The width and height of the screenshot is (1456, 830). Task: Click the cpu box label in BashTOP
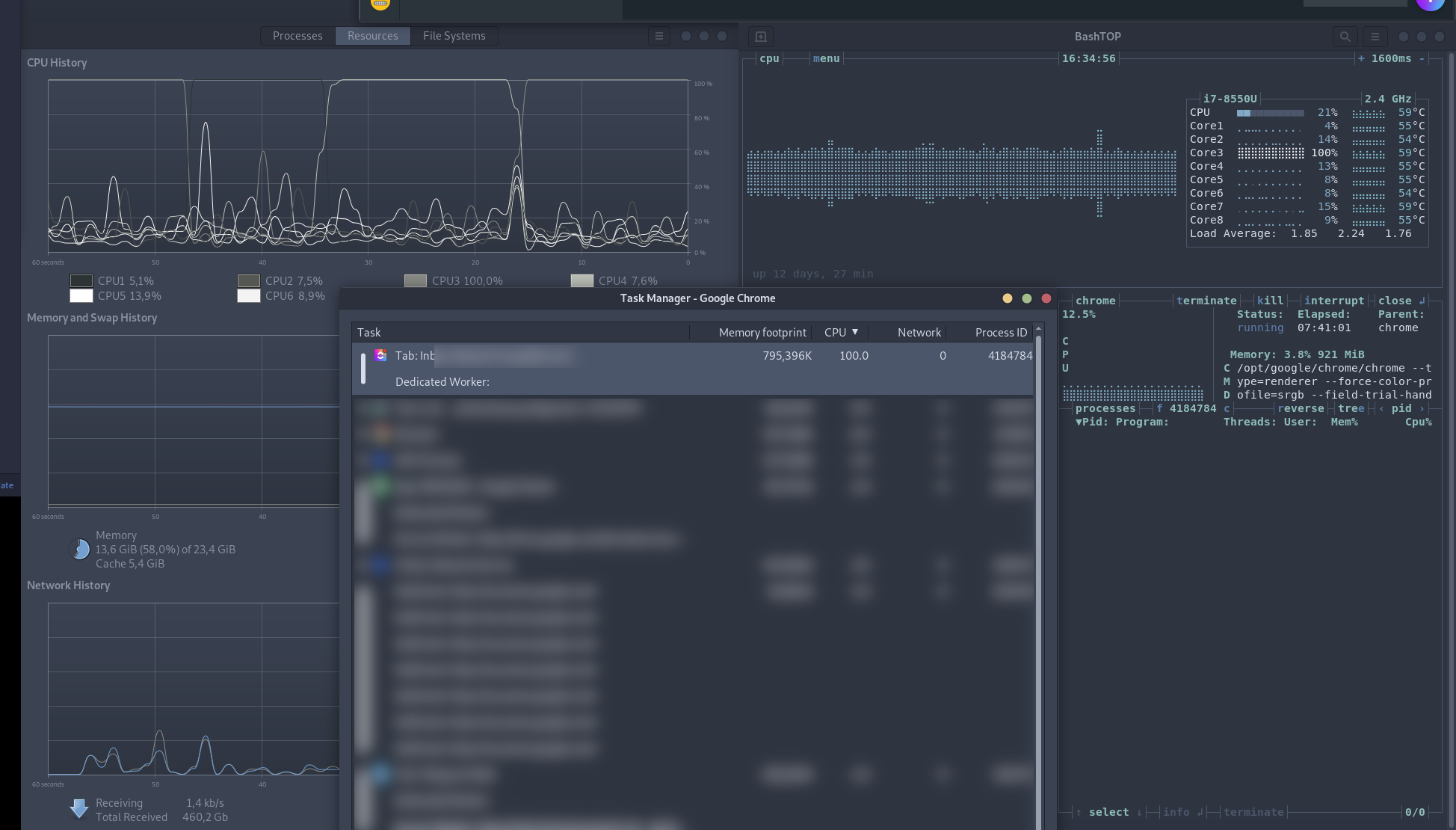[769, 58]
